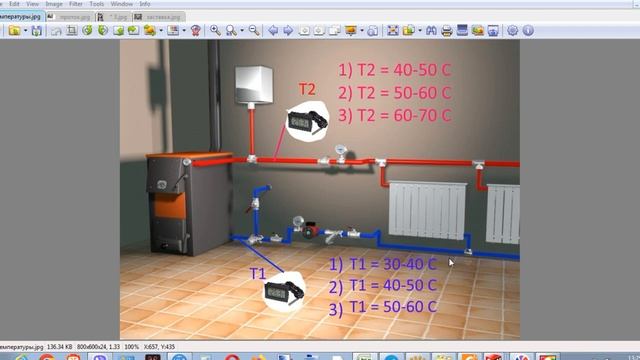Open search with binoculars icon
The height and width of the screenshot is (360, 640).
coord(431,31)
